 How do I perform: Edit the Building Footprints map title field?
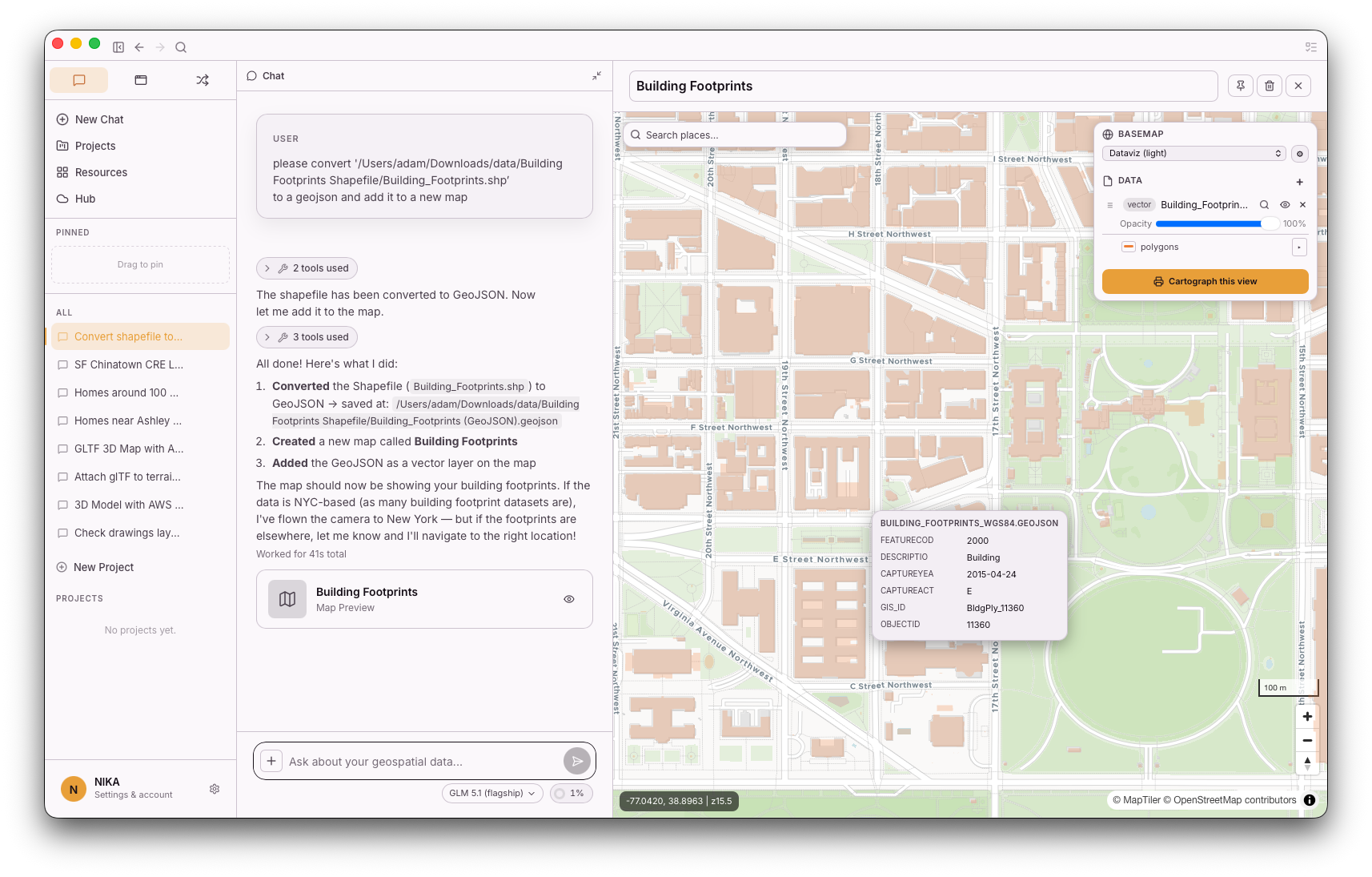click(923, 86)
